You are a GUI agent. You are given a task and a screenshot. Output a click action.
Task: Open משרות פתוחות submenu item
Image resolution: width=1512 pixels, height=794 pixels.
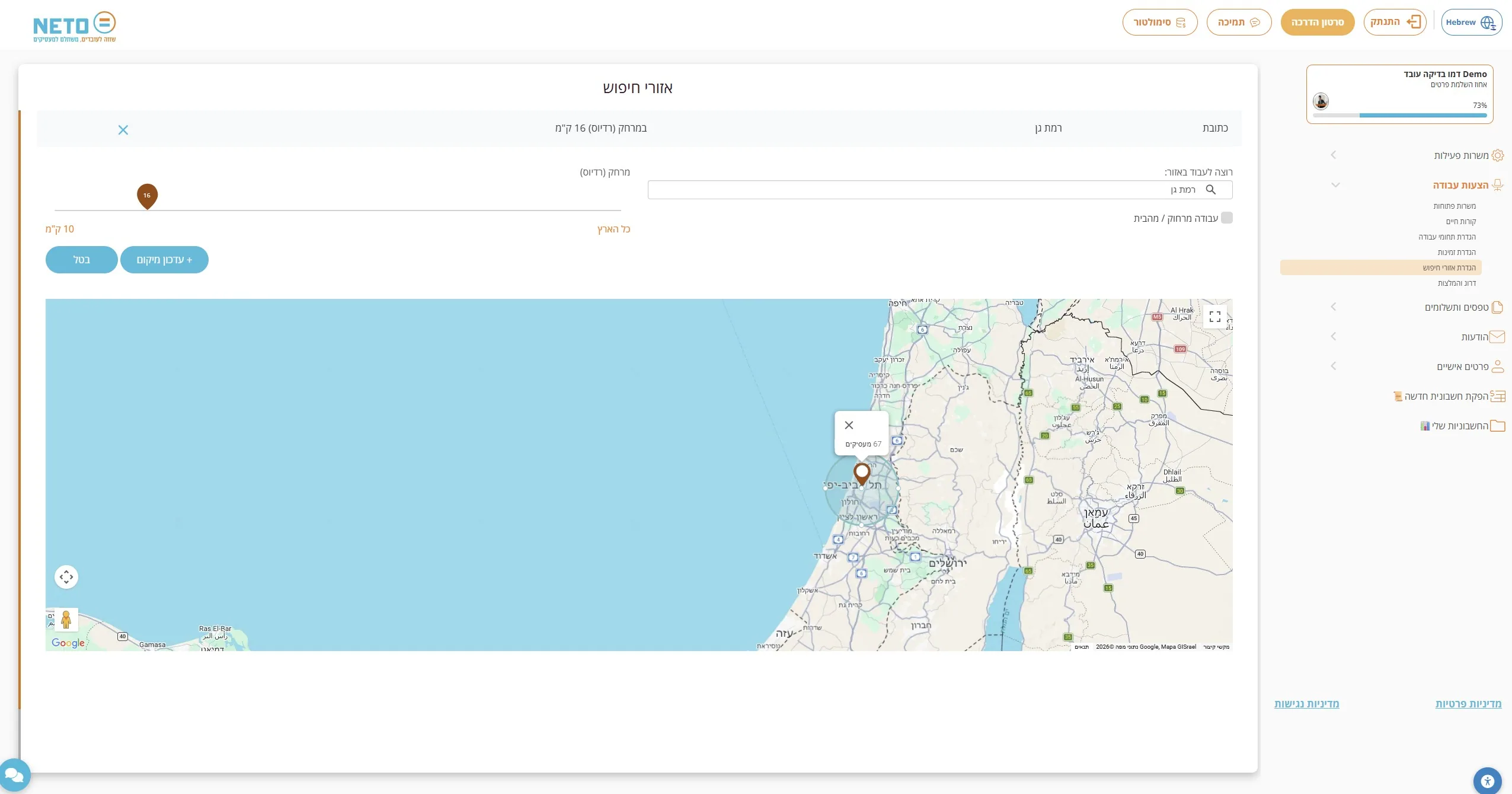point(1455,206)
